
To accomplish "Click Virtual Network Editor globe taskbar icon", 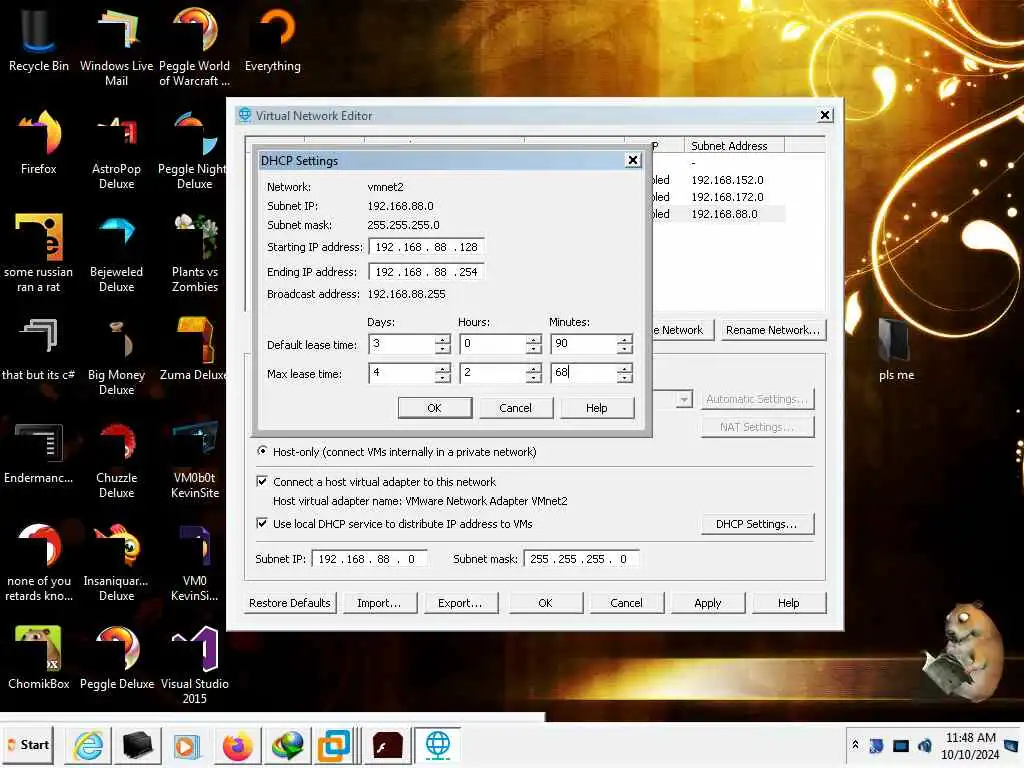I will (x=438, y=745).
